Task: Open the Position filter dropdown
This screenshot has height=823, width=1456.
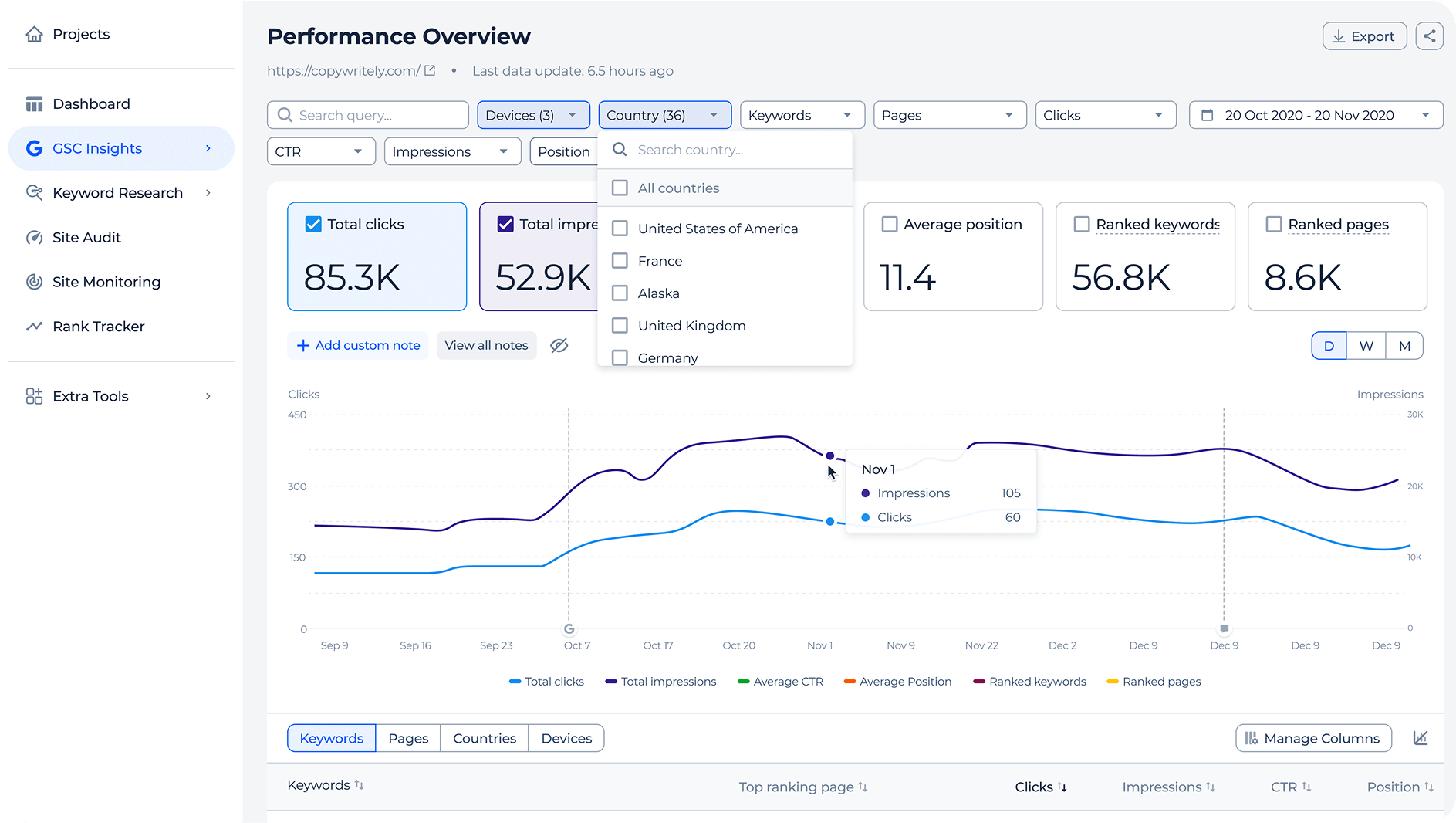Action: [564, 151]
